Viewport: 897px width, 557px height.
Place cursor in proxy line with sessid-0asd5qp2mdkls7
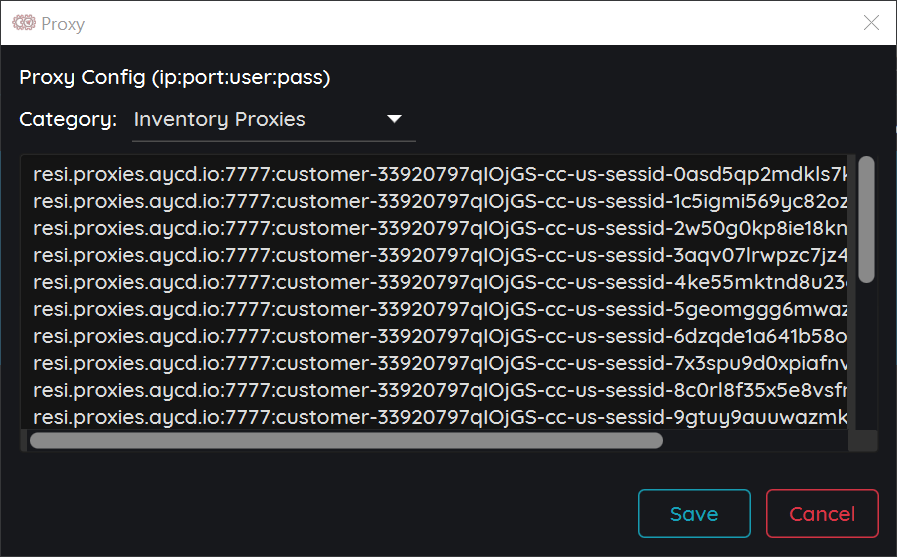[440, 174]
